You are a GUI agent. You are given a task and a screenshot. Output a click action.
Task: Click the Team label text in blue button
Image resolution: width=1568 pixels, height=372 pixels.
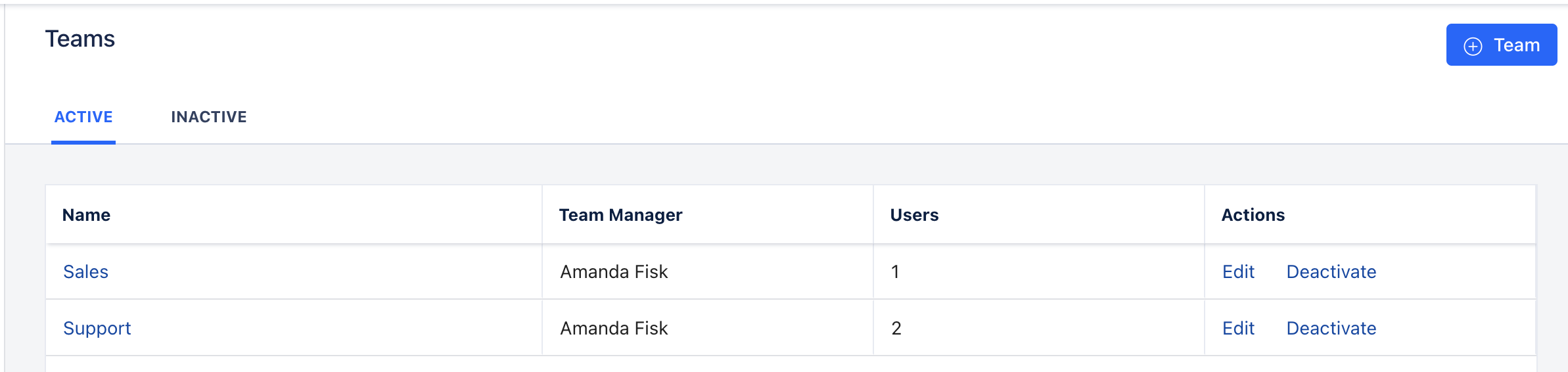(x=1517, y=45)
